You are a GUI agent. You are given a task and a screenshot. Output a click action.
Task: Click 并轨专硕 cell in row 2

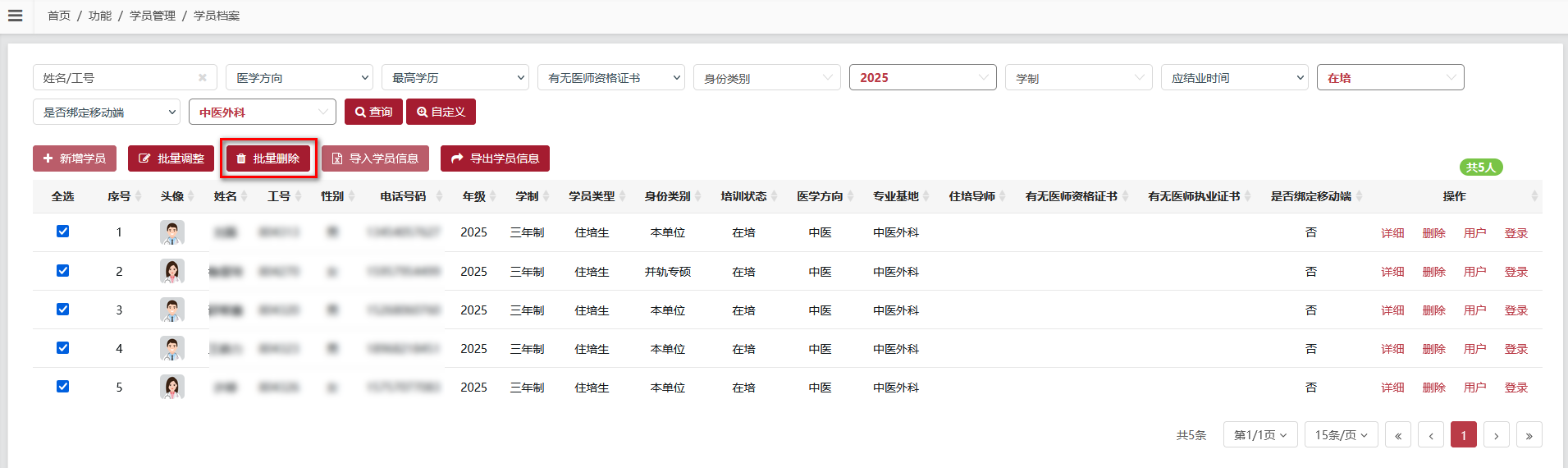(668, 272)
